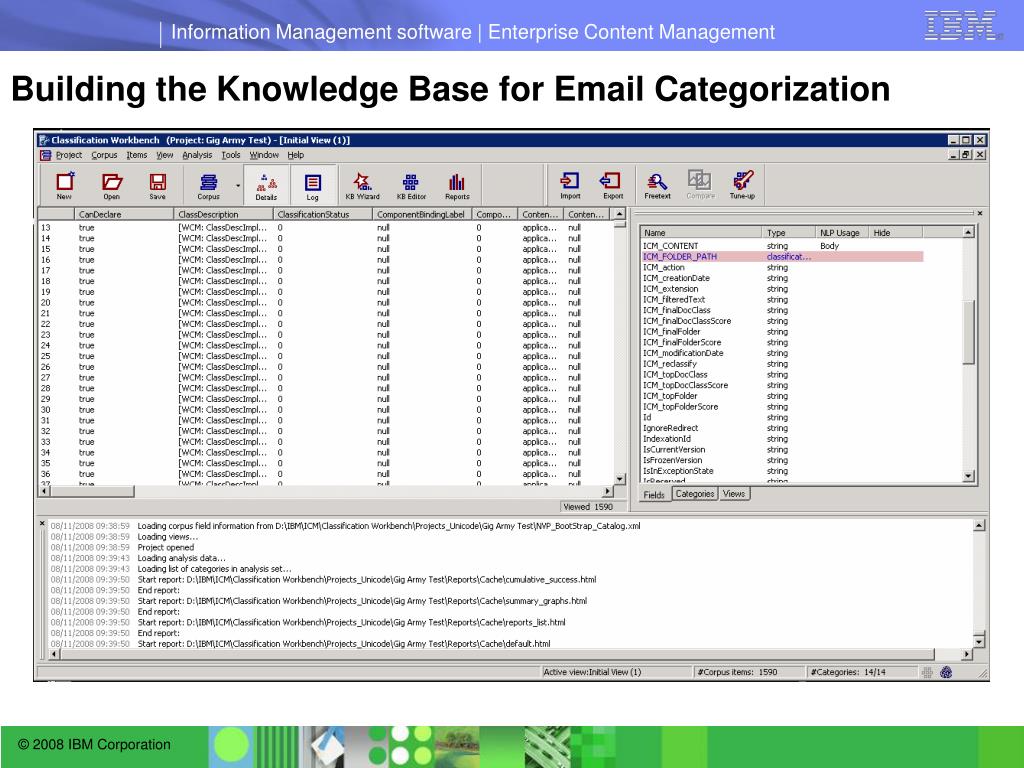Select the highlighted ICM_FOLDER_PATH field
The width and height of the screenshot is (1024, 768).
click(782, 257)
